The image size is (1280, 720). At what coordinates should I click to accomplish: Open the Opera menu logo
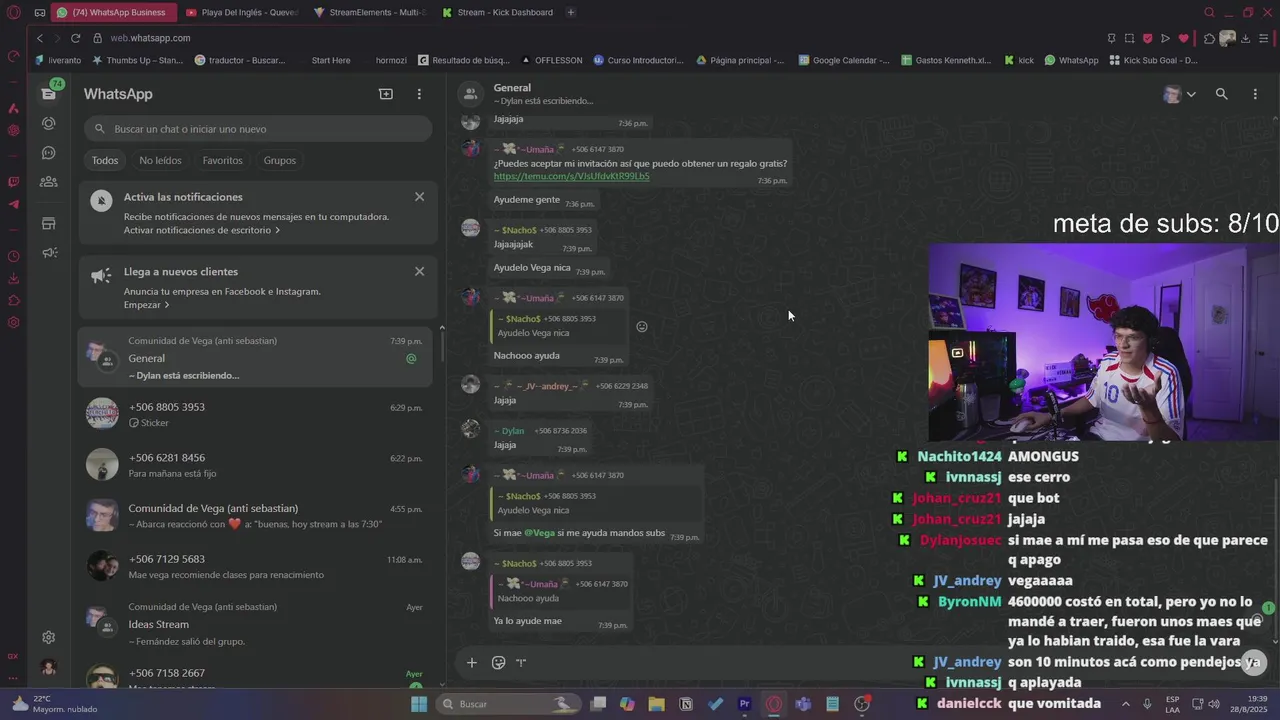tap(13, 13)
